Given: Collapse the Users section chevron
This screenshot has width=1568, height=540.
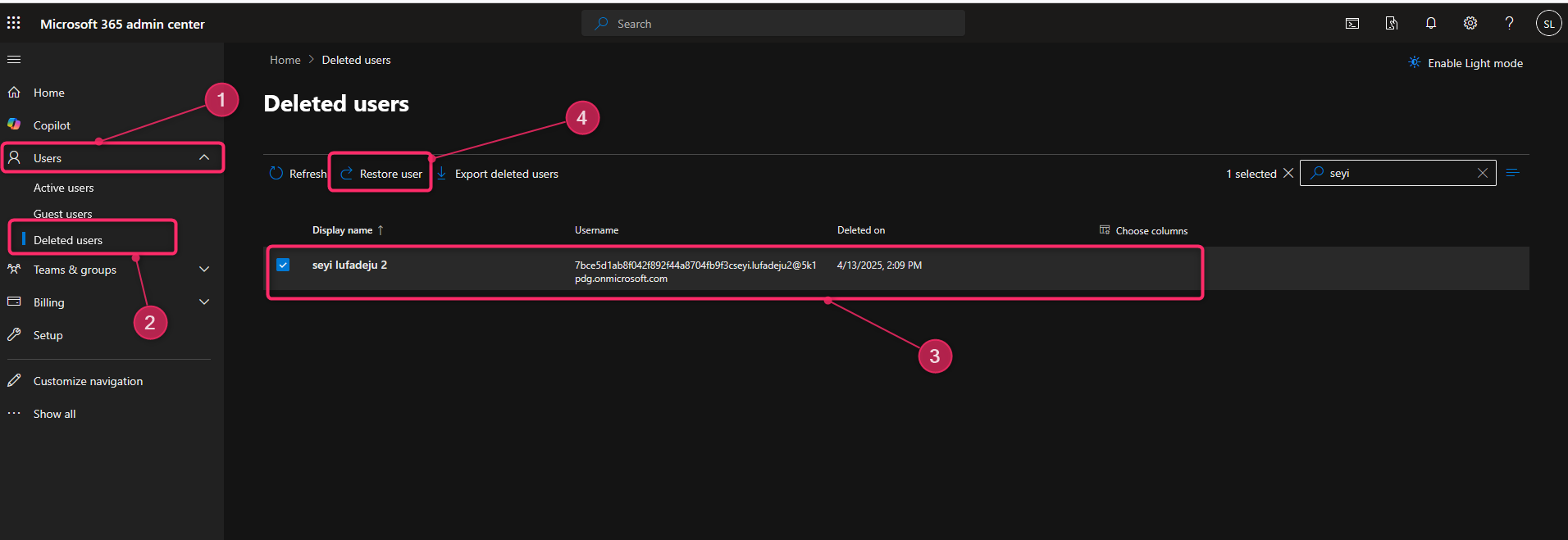Looking at the screenshot, I should click(204, 157).
